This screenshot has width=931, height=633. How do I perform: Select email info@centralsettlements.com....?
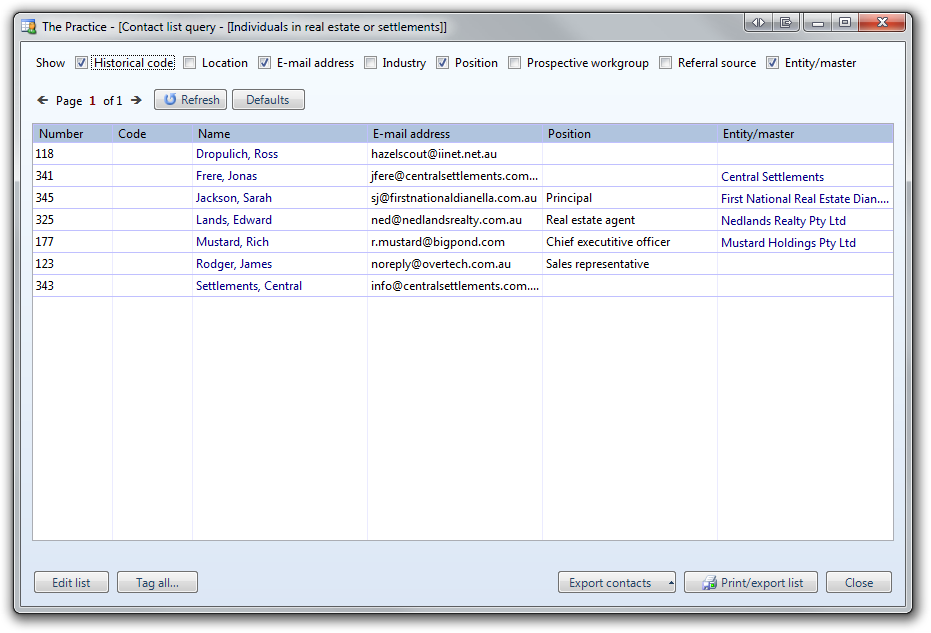pos(455,286)
